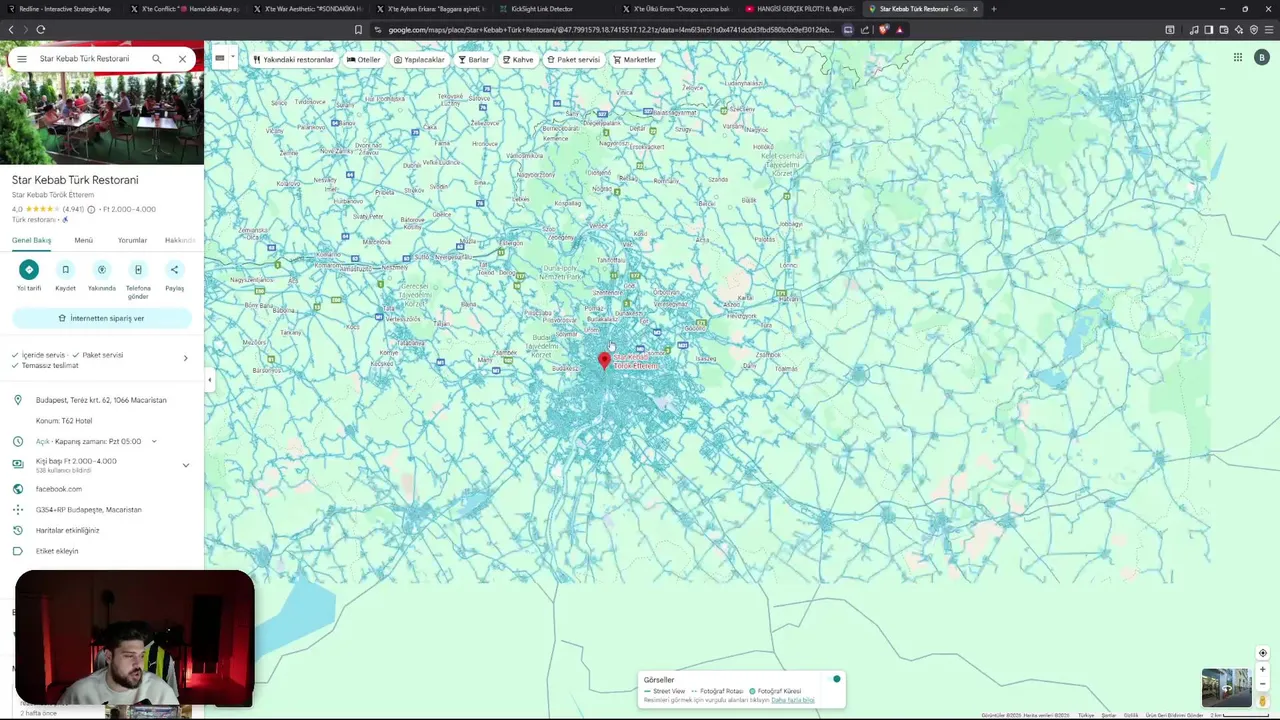Click the search magnifier icon
This screenshot has height=720, width=1280.
pyautogui.click(x=157, y=59)
